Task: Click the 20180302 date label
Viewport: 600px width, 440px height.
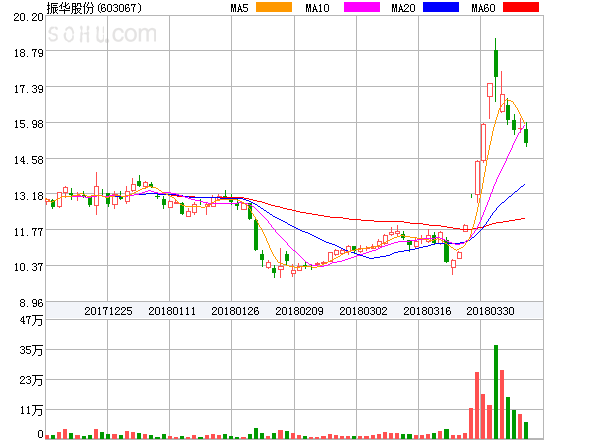Action: [x=363, y=311]
